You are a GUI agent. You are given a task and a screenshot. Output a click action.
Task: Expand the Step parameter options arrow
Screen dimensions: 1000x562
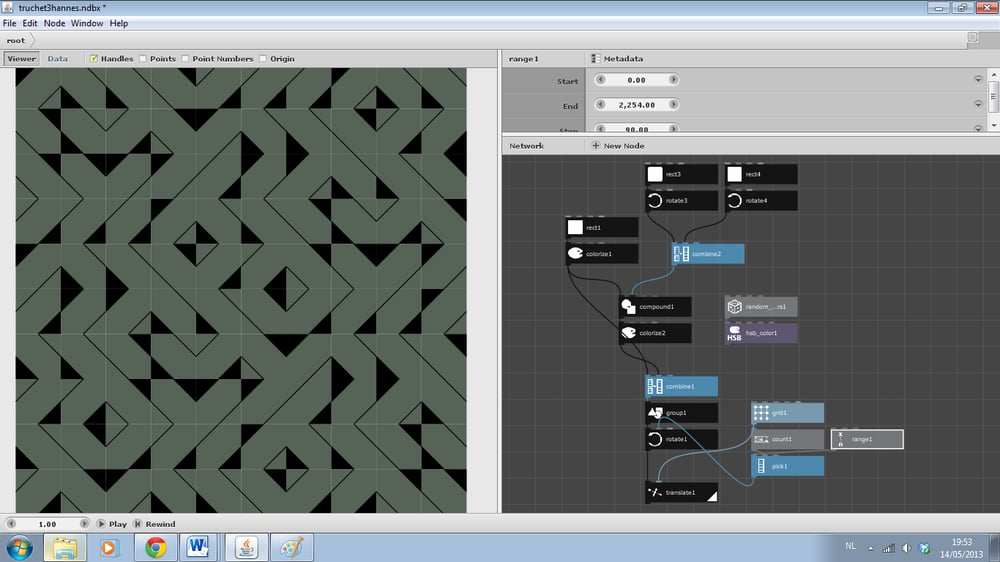pyautogui.click(x=978, y=129)
